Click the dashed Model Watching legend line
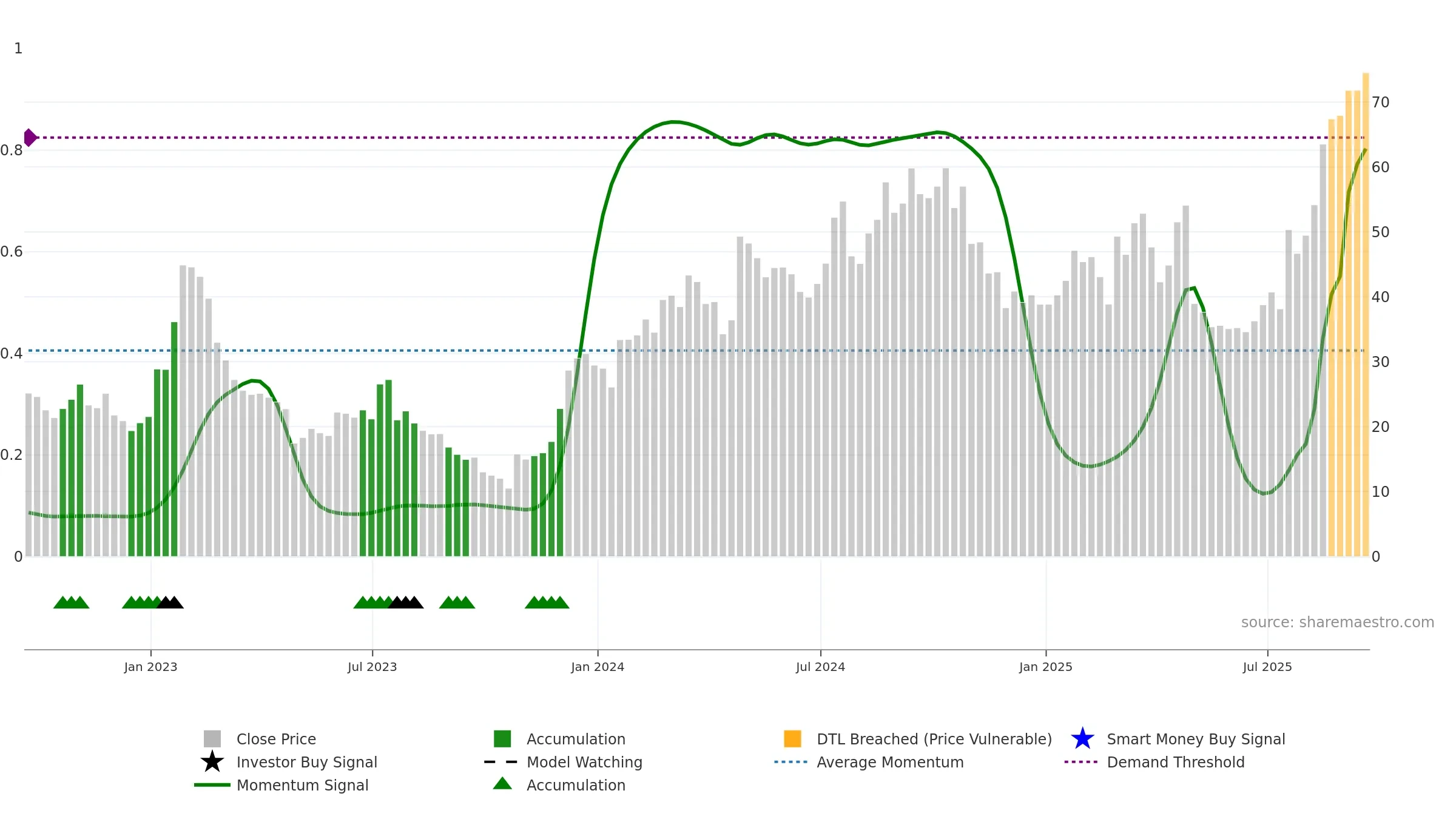 [501, 762]
